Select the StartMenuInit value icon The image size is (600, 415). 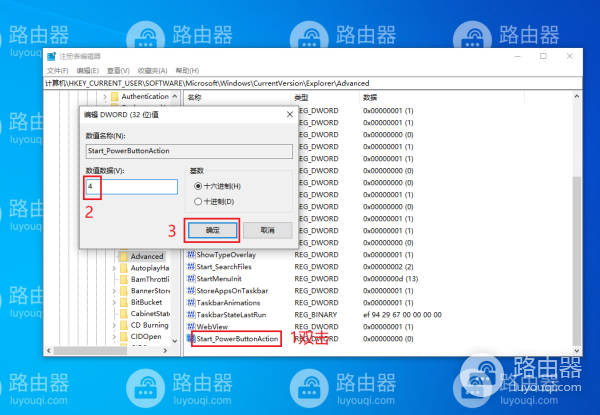(x=191, y=278)
